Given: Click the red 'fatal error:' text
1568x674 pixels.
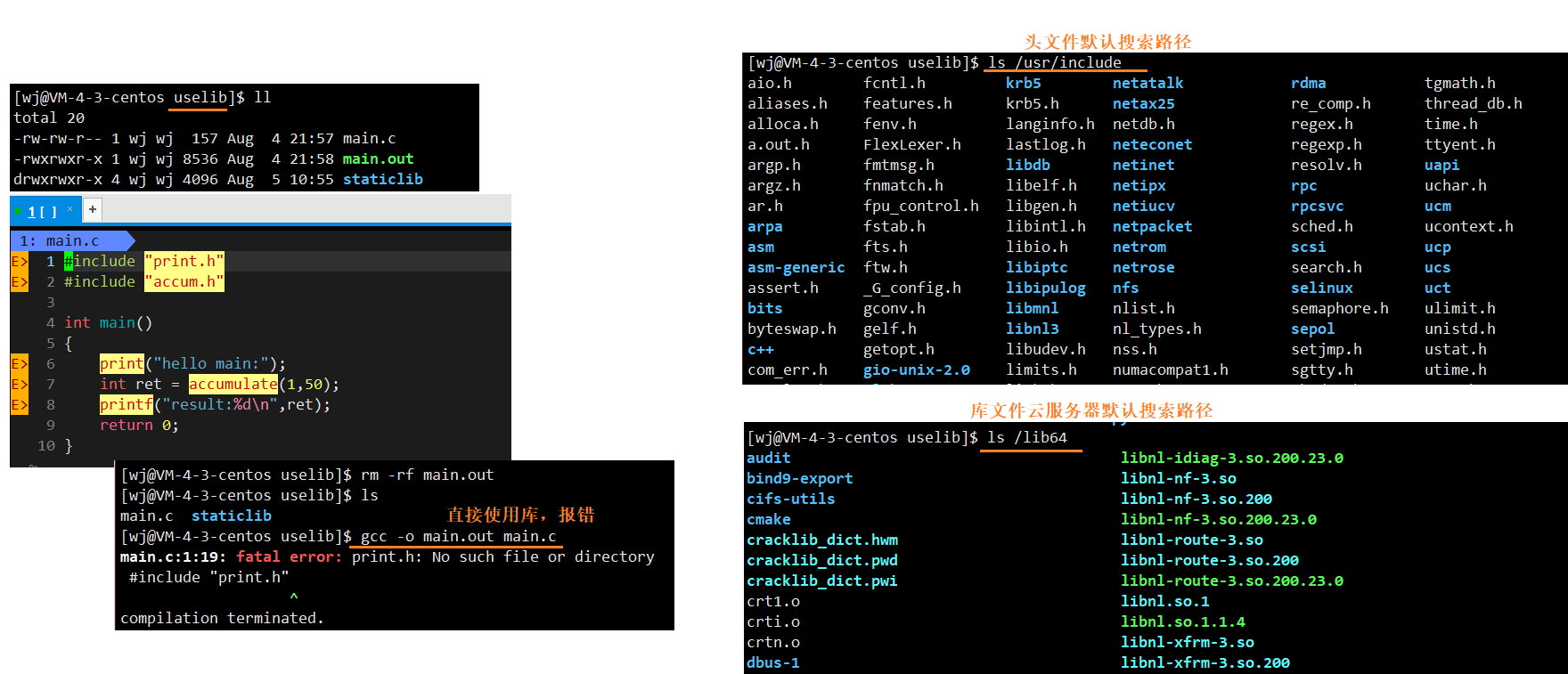Looking at the screenshot, I should tap(290, 556).
